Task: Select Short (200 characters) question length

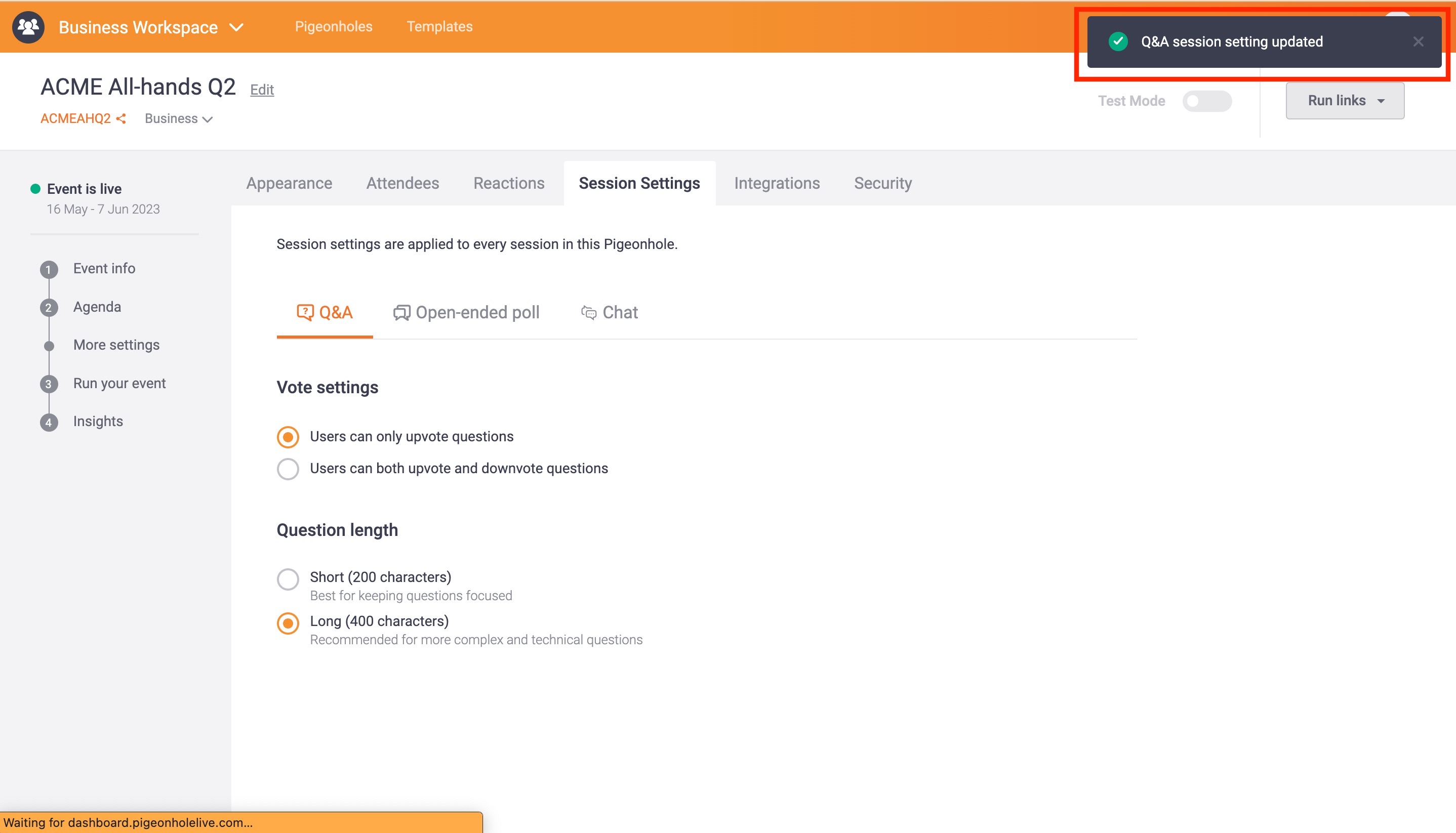Action: [x=288, y=579]
